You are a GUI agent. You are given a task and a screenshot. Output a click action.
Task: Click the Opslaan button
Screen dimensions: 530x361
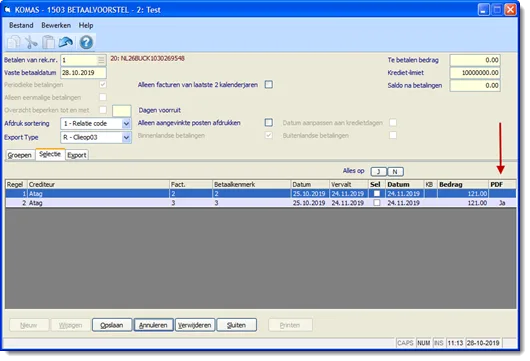click(x=112, y=325)
